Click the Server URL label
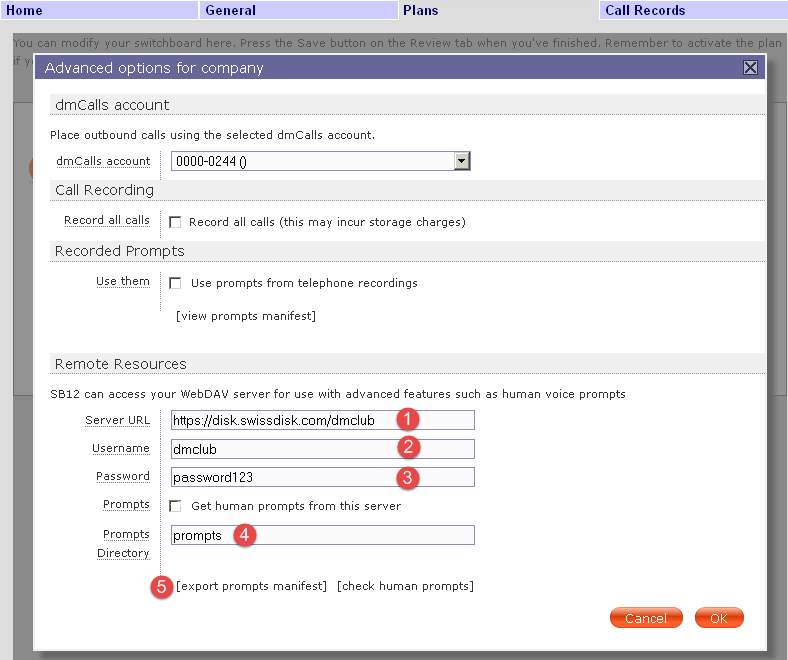The width and height of the screenshot is (788, 660). pos(118,420)
